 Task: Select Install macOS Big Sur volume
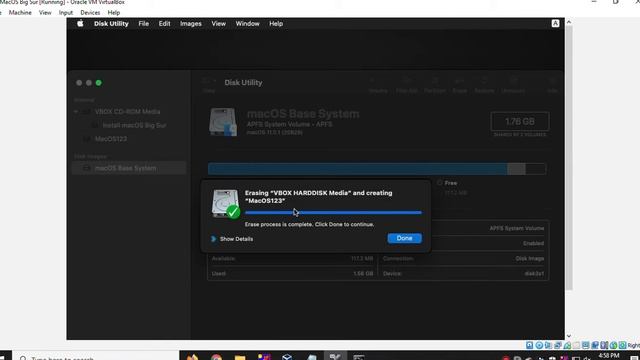(x=134, y=125)
